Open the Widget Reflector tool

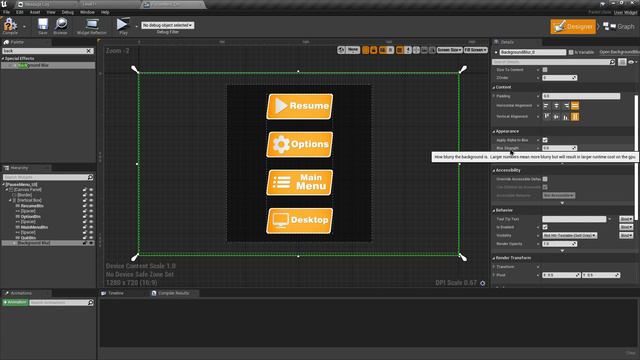[x=92, y=25]
